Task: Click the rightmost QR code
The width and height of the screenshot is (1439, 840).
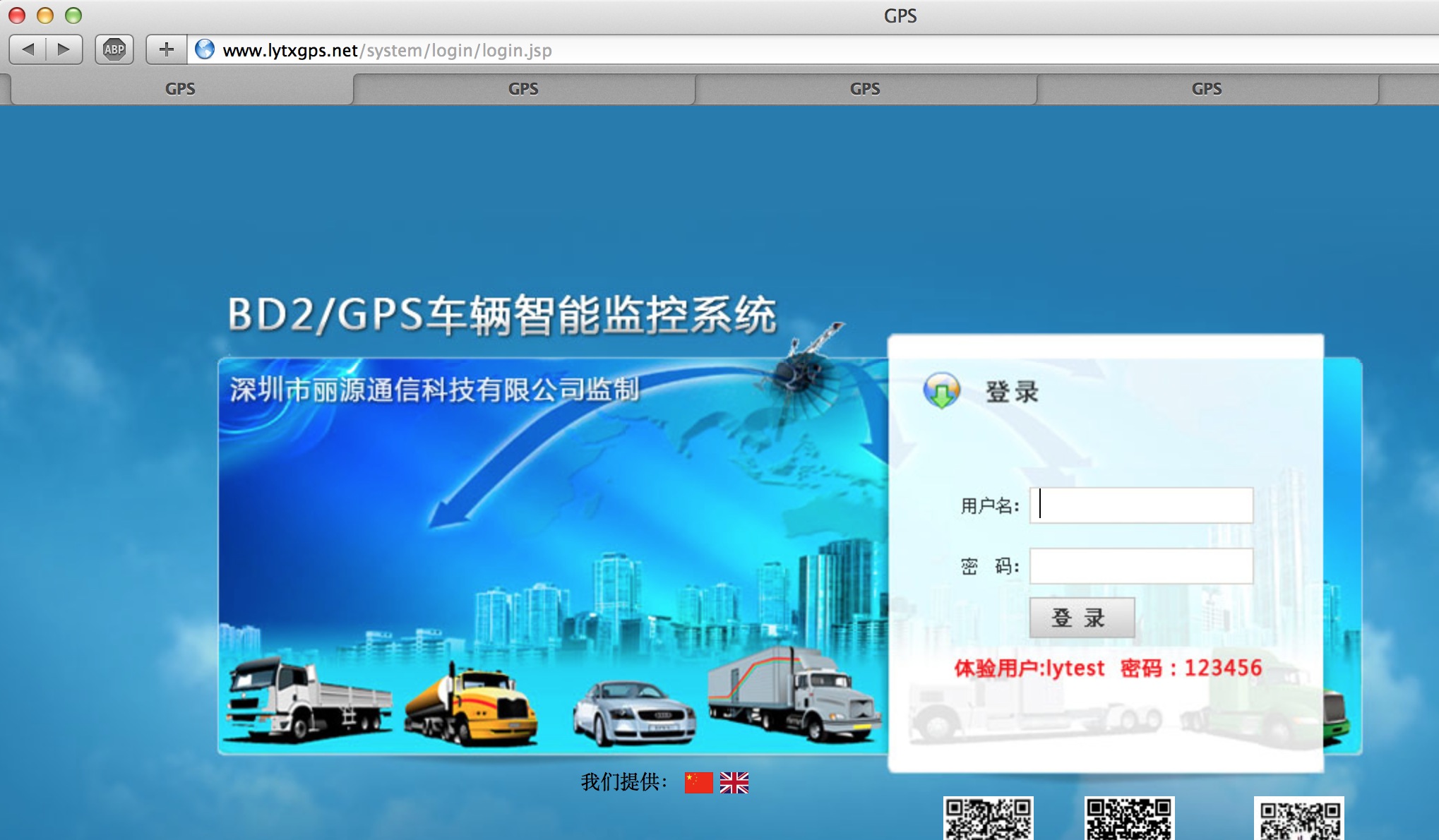Action: coord(1299,819)
